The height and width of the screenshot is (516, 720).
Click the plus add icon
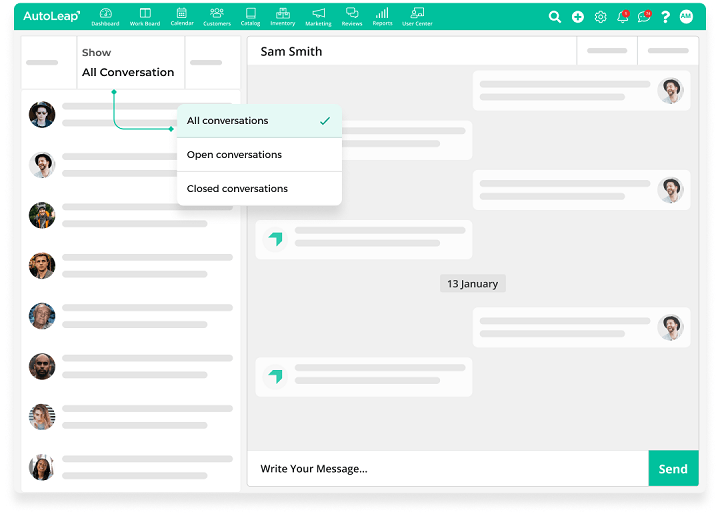click(578, 17)
